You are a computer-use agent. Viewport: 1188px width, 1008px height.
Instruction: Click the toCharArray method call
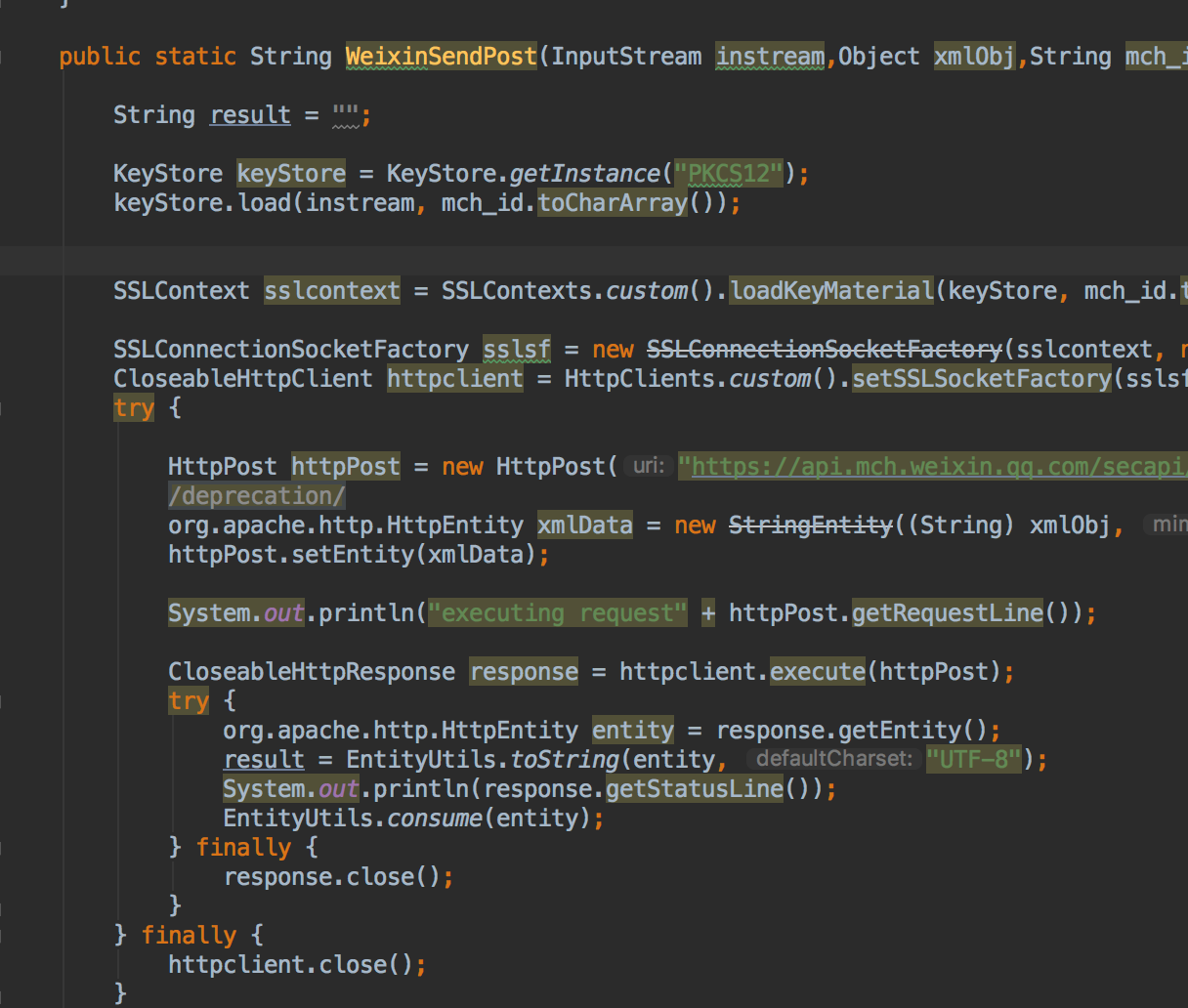[611, 202]
